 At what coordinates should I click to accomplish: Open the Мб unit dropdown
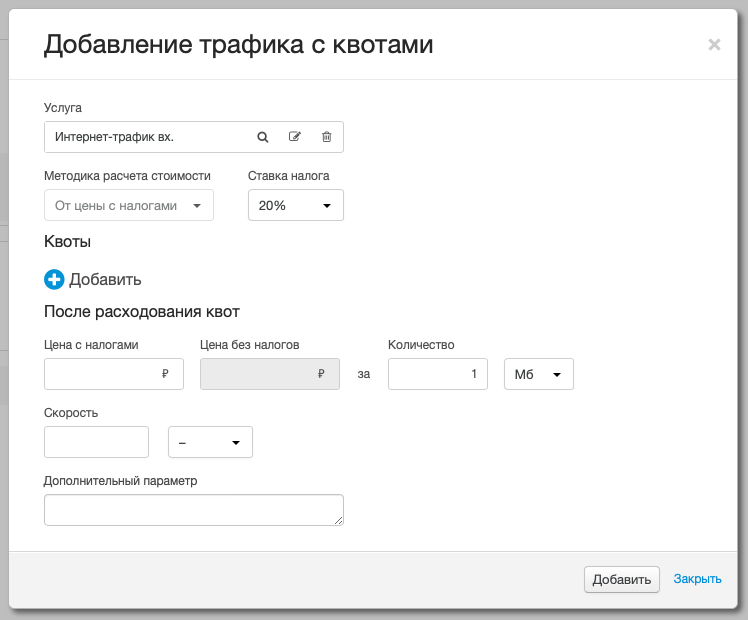(539, 374)
